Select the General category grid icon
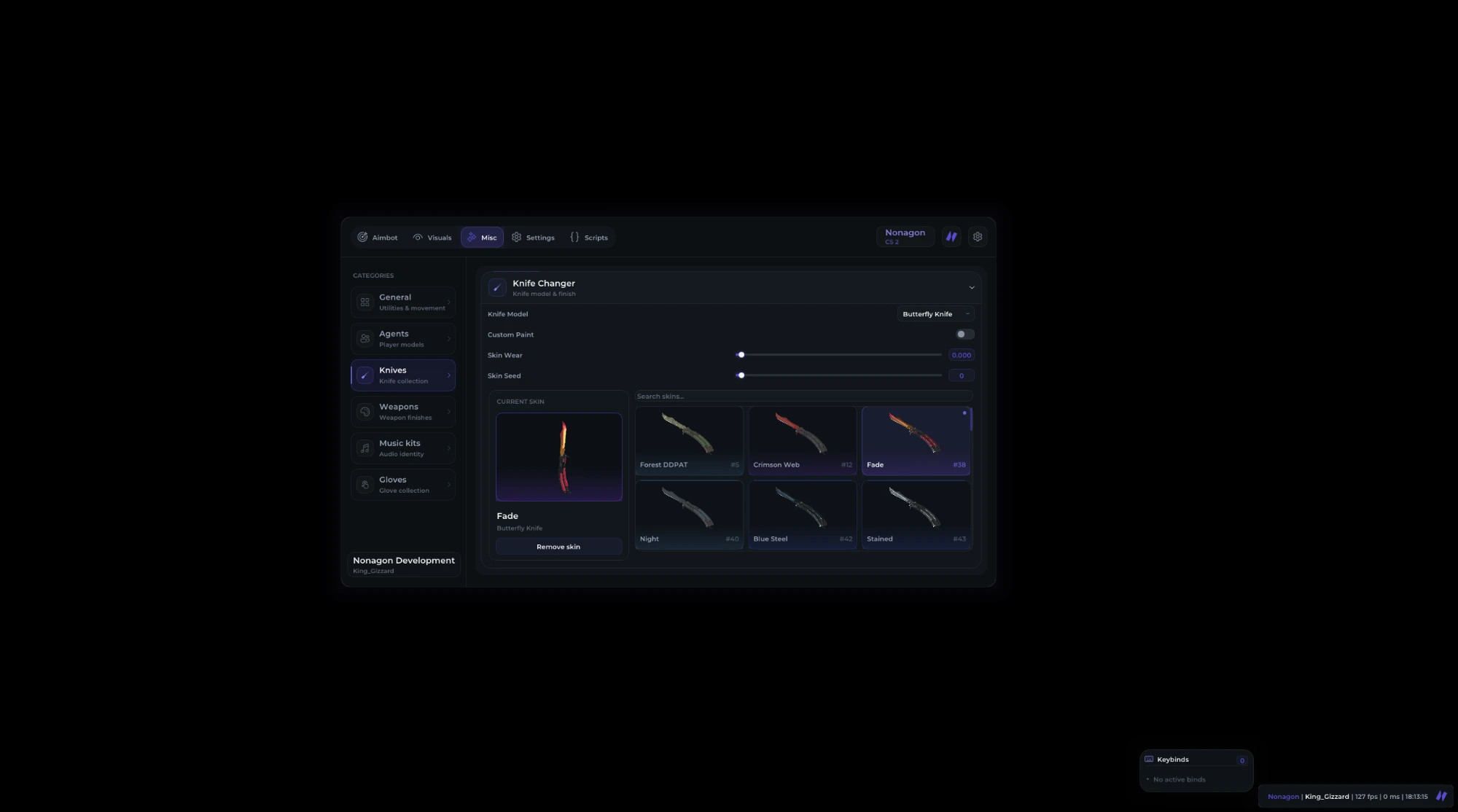 pos(365,302)
